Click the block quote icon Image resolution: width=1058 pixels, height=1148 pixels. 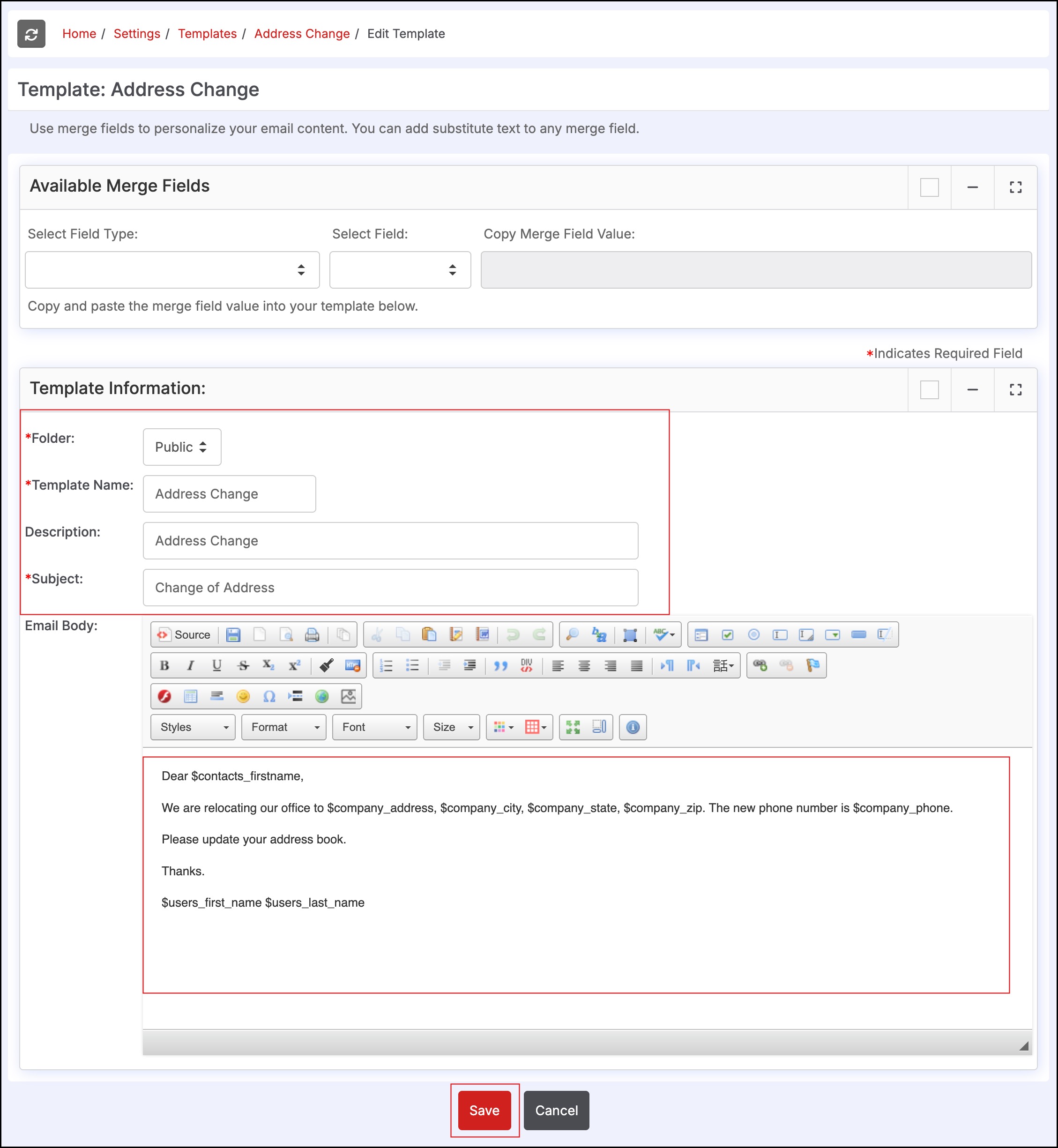tap(500, 665)
